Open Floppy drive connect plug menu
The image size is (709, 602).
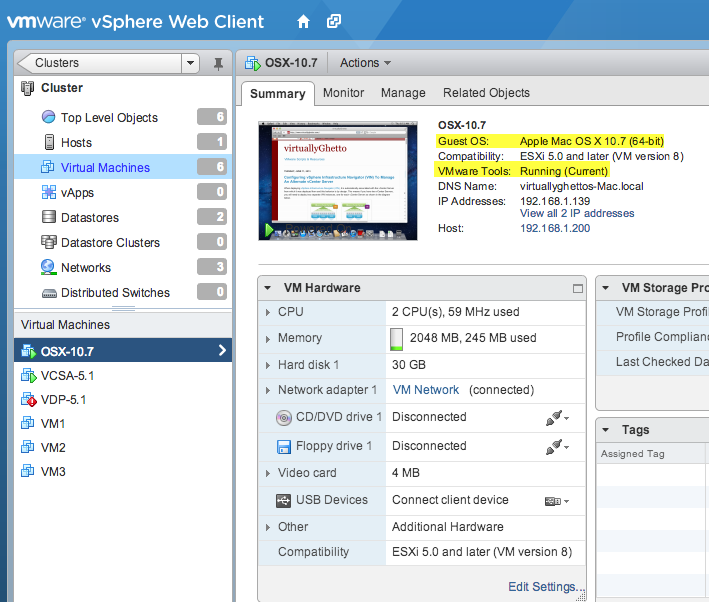557,447
